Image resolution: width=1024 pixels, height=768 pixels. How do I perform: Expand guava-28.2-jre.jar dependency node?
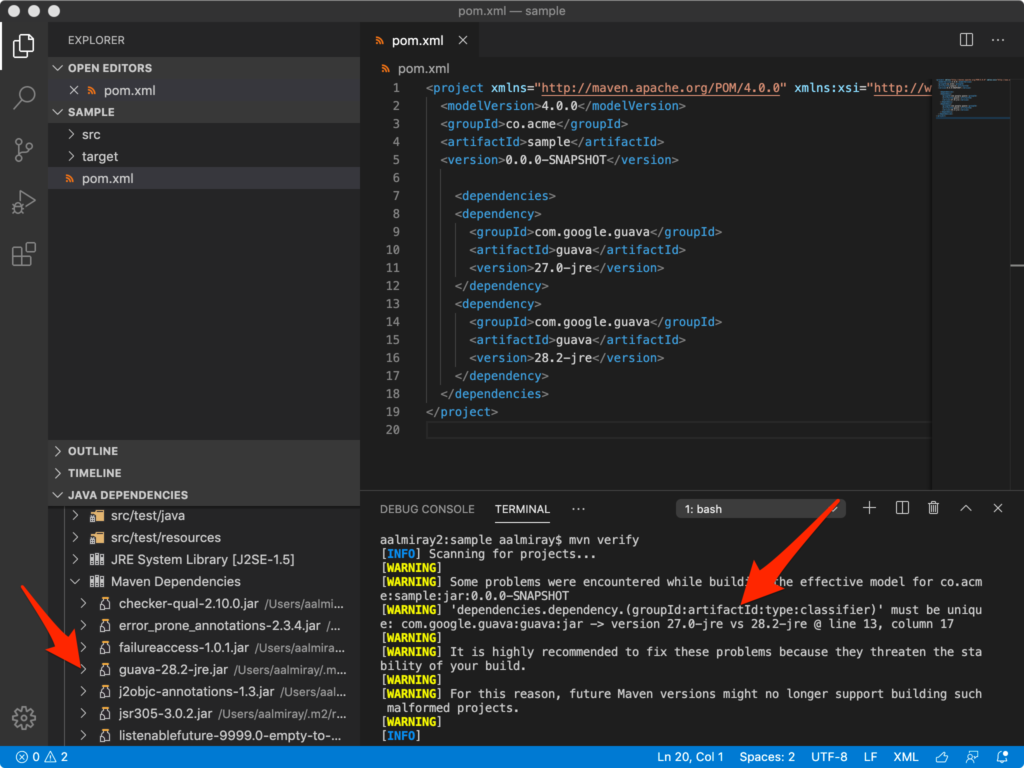(84, 669)
